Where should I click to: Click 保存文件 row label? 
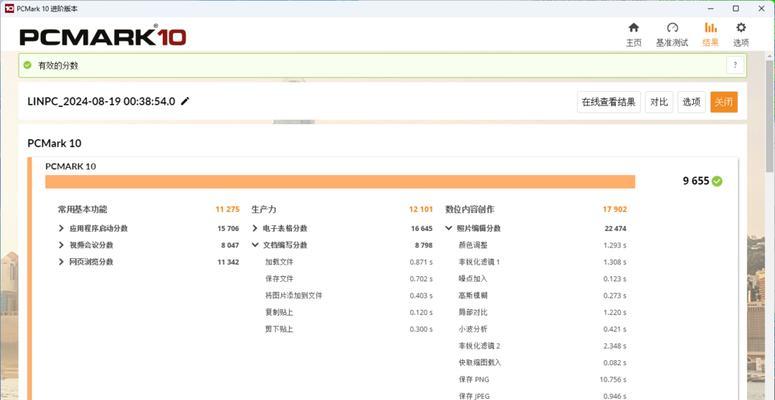coord(279,279)
